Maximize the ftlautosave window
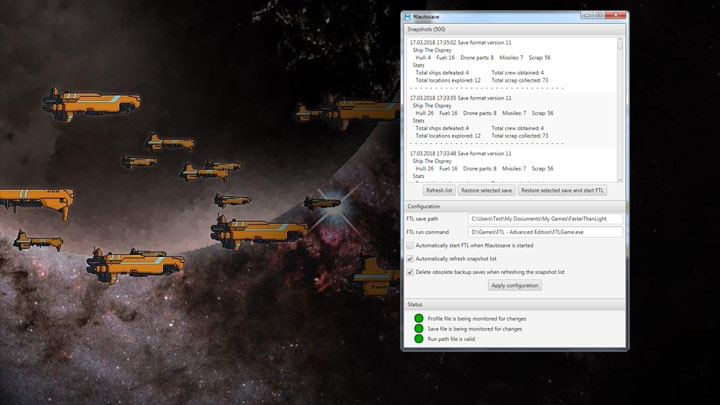Screen dimensions: 720x405 [599, 15]
